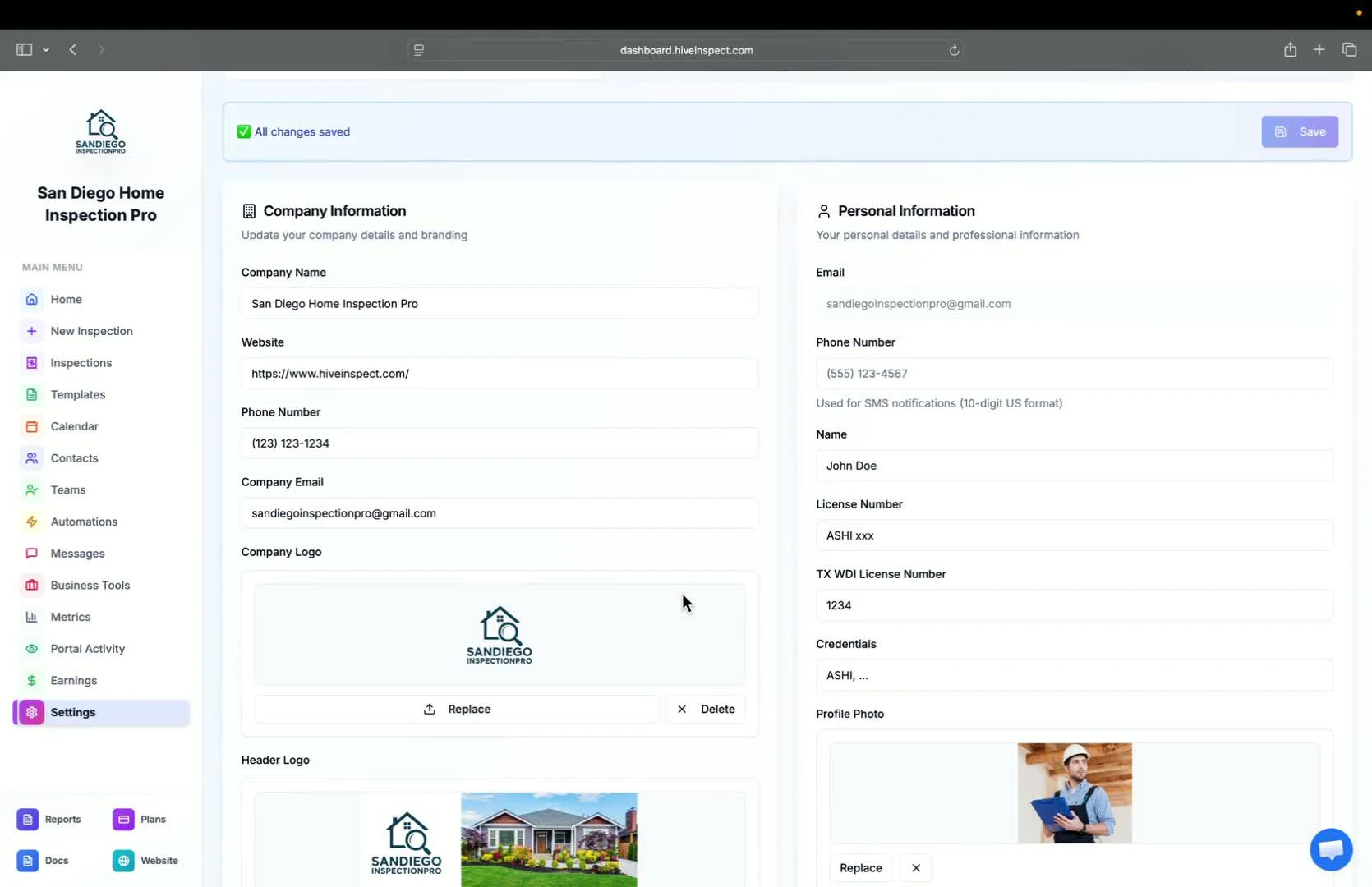1372x887 pixels.
Task: Click the TX WDI License Number field
Action: point(1075,605)
